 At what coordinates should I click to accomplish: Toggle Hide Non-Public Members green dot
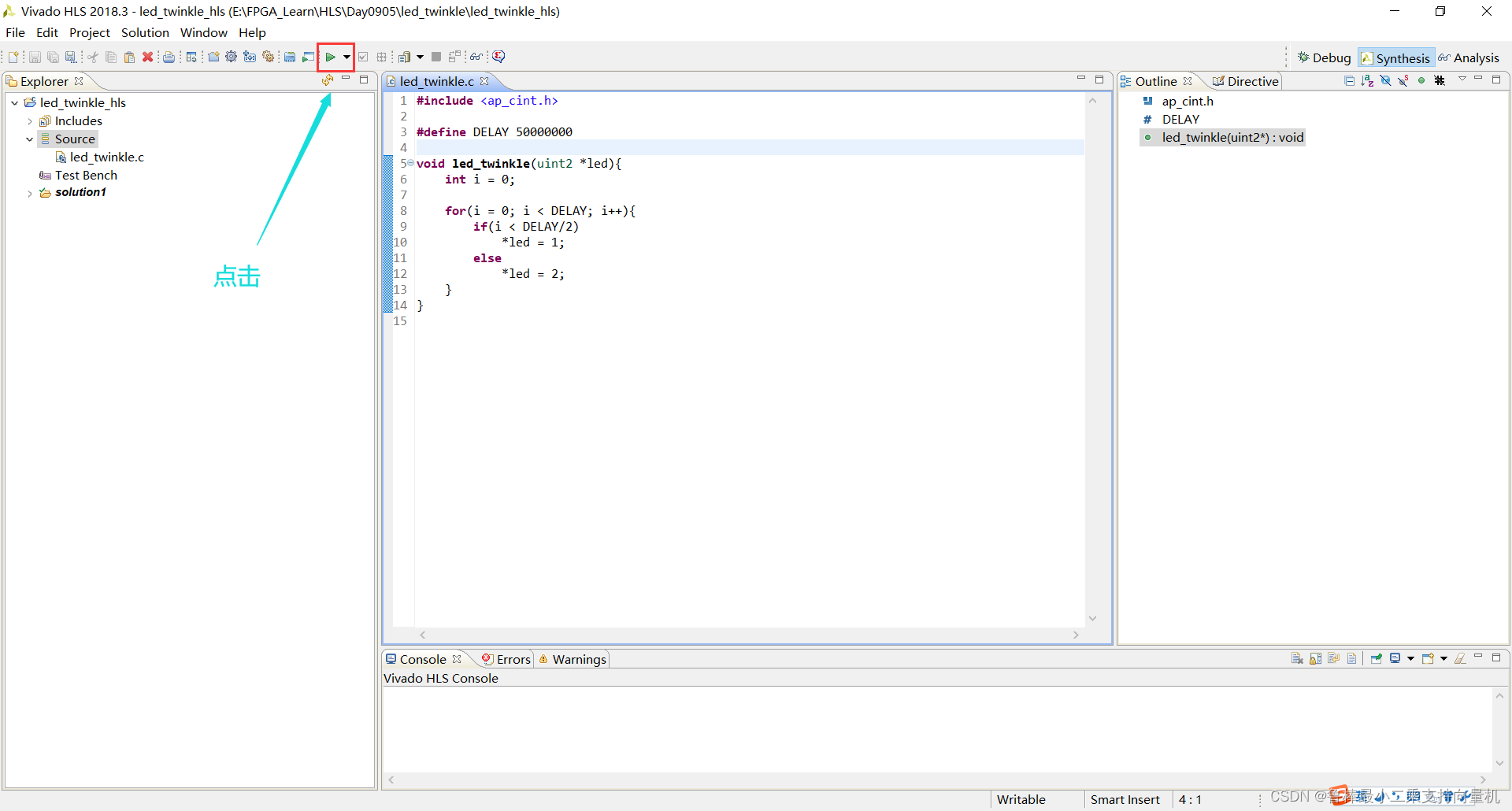pos(1421,80)
